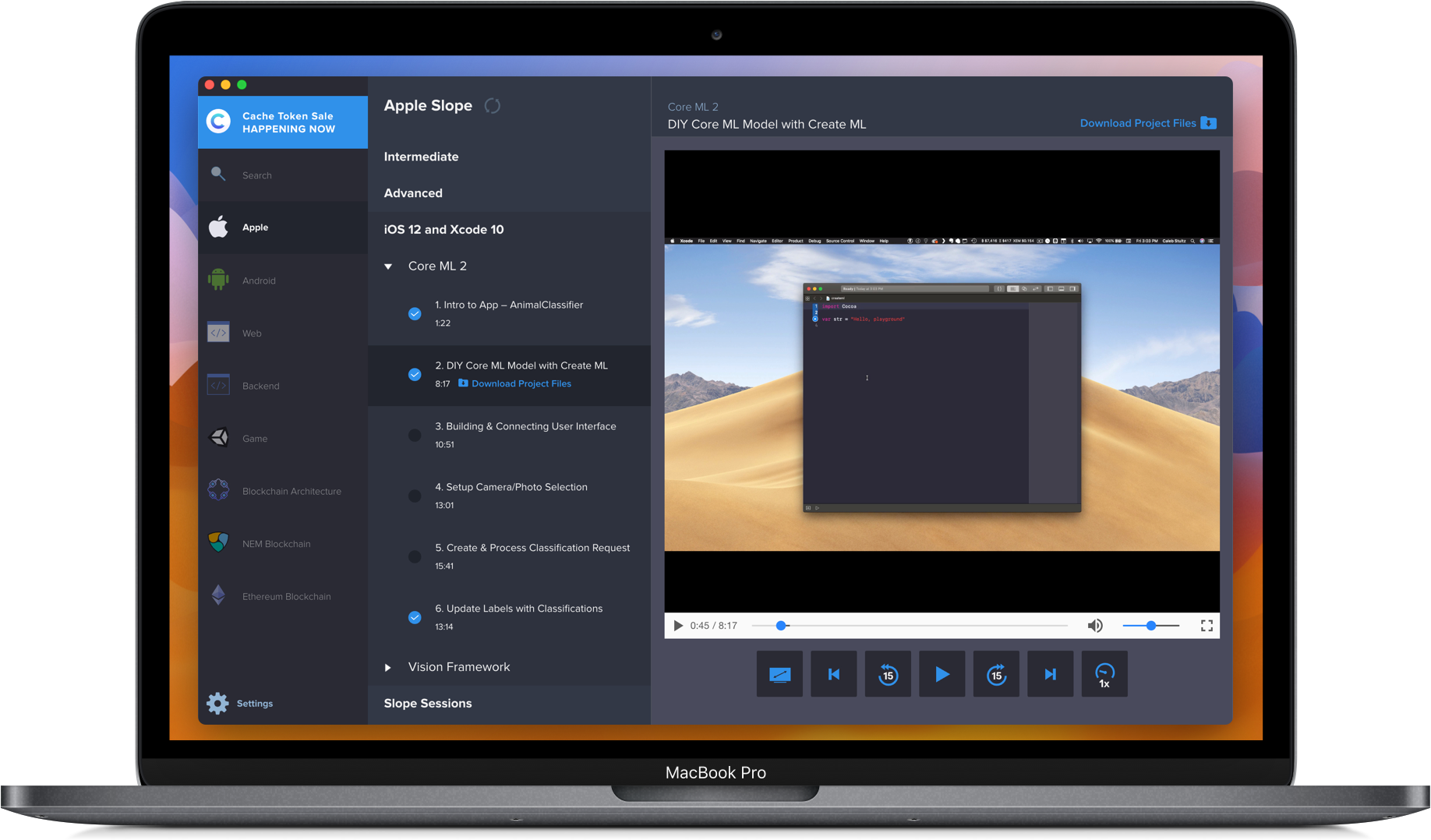This screenshot has width=1431, height=840.
Task: Click the download folder icon in lesson 2
Action: (463, 383)
